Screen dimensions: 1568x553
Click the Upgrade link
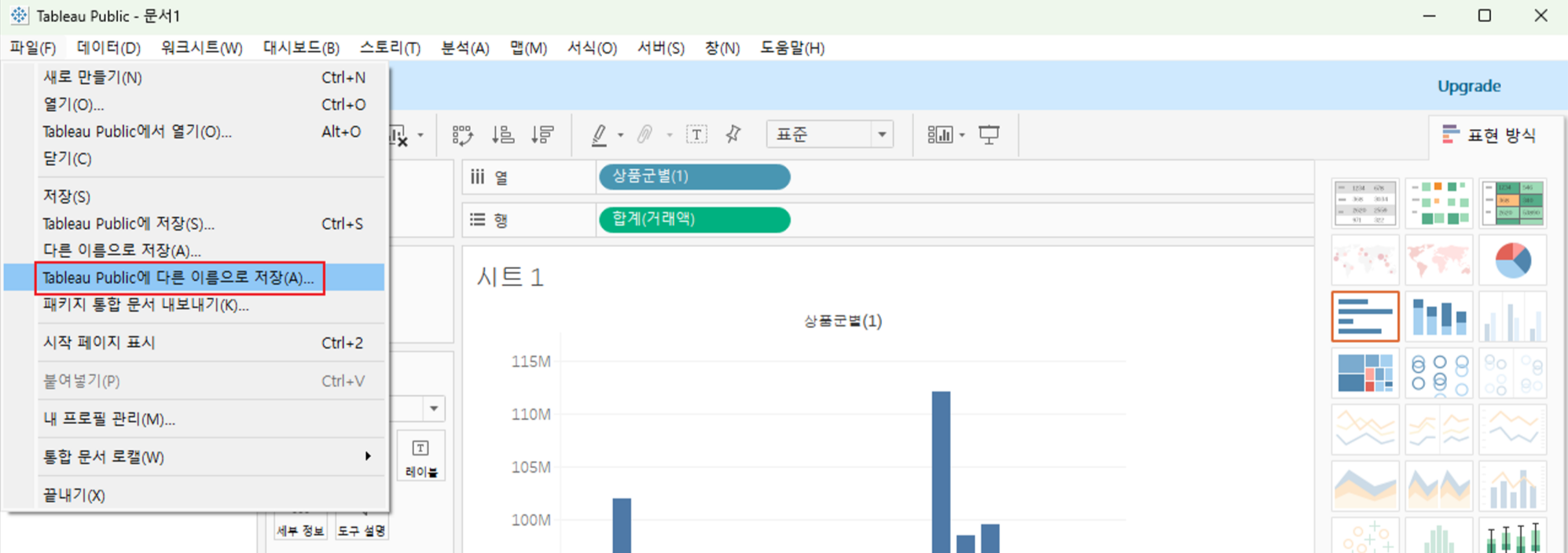[x=1468, y=86]
